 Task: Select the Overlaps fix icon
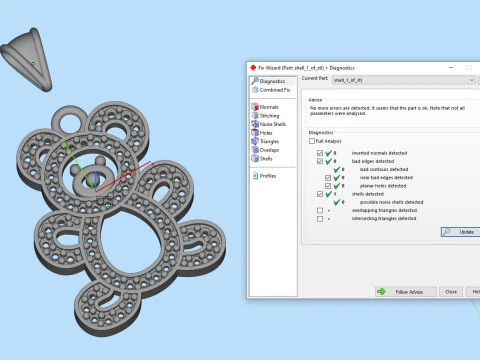pyautogui.click(x=255, y=150)
